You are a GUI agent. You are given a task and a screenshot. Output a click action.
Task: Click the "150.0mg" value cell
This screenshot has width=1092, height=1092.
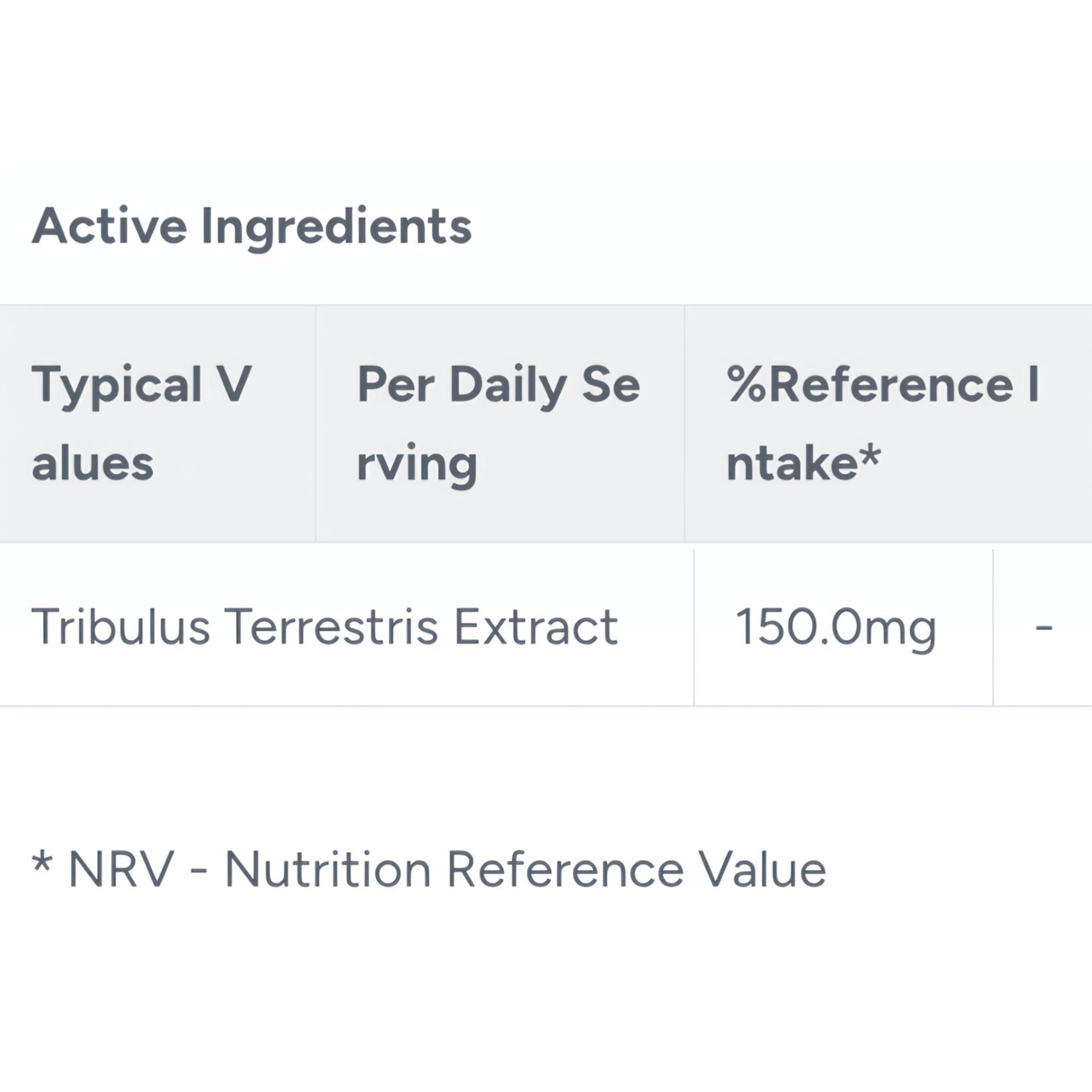[x=836, y=626]
